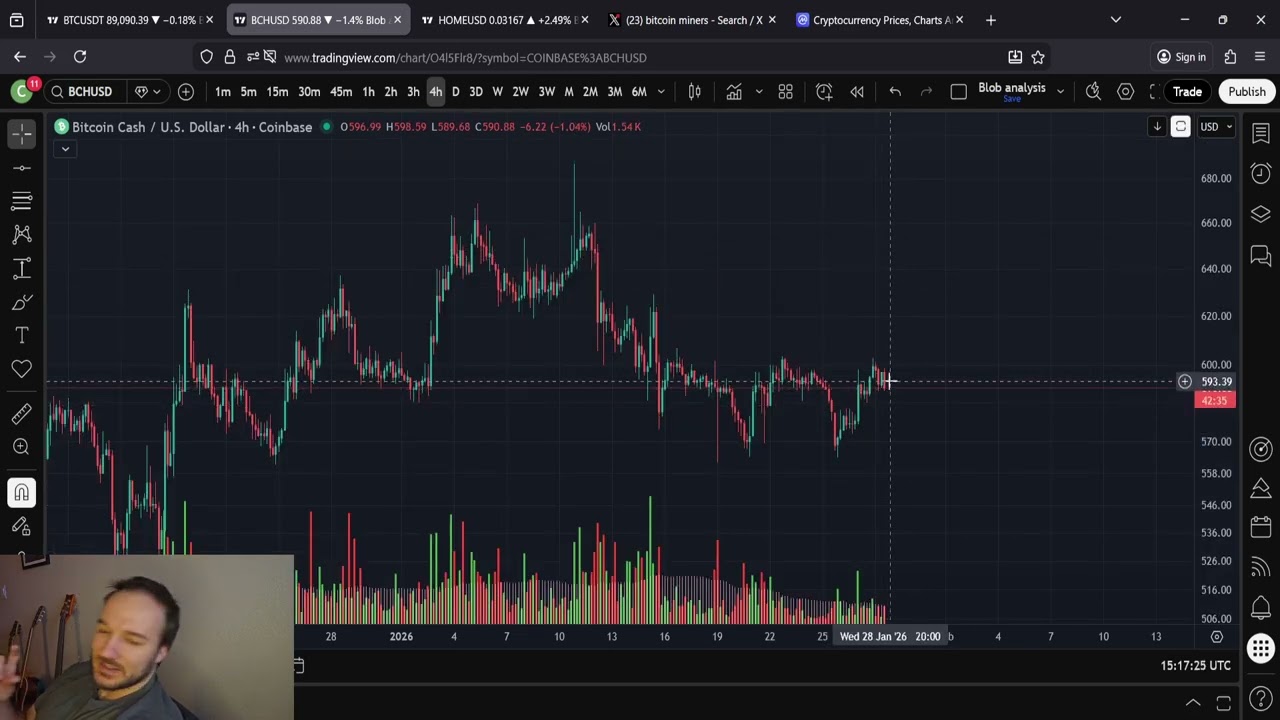Open the object tree layers panel
Viewport: 1280px width, 720px height.
pyautogui.click(x=1261, y=215)
